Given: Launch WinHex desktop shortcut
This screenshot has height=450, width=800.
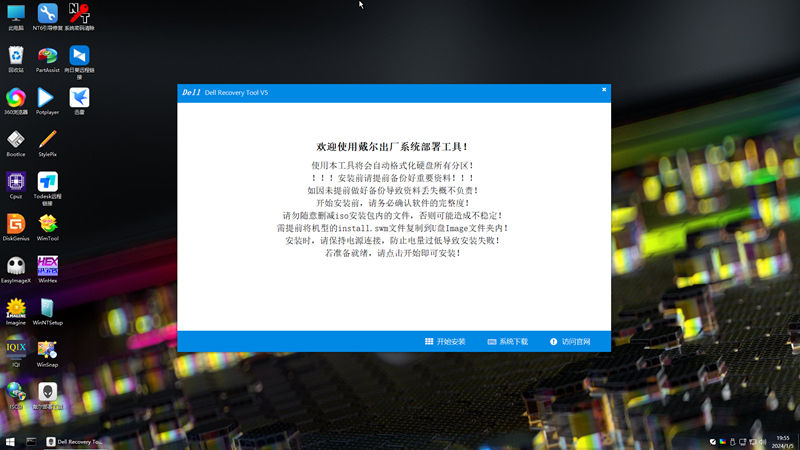Looking at the screenshot, I should [47, 269].
